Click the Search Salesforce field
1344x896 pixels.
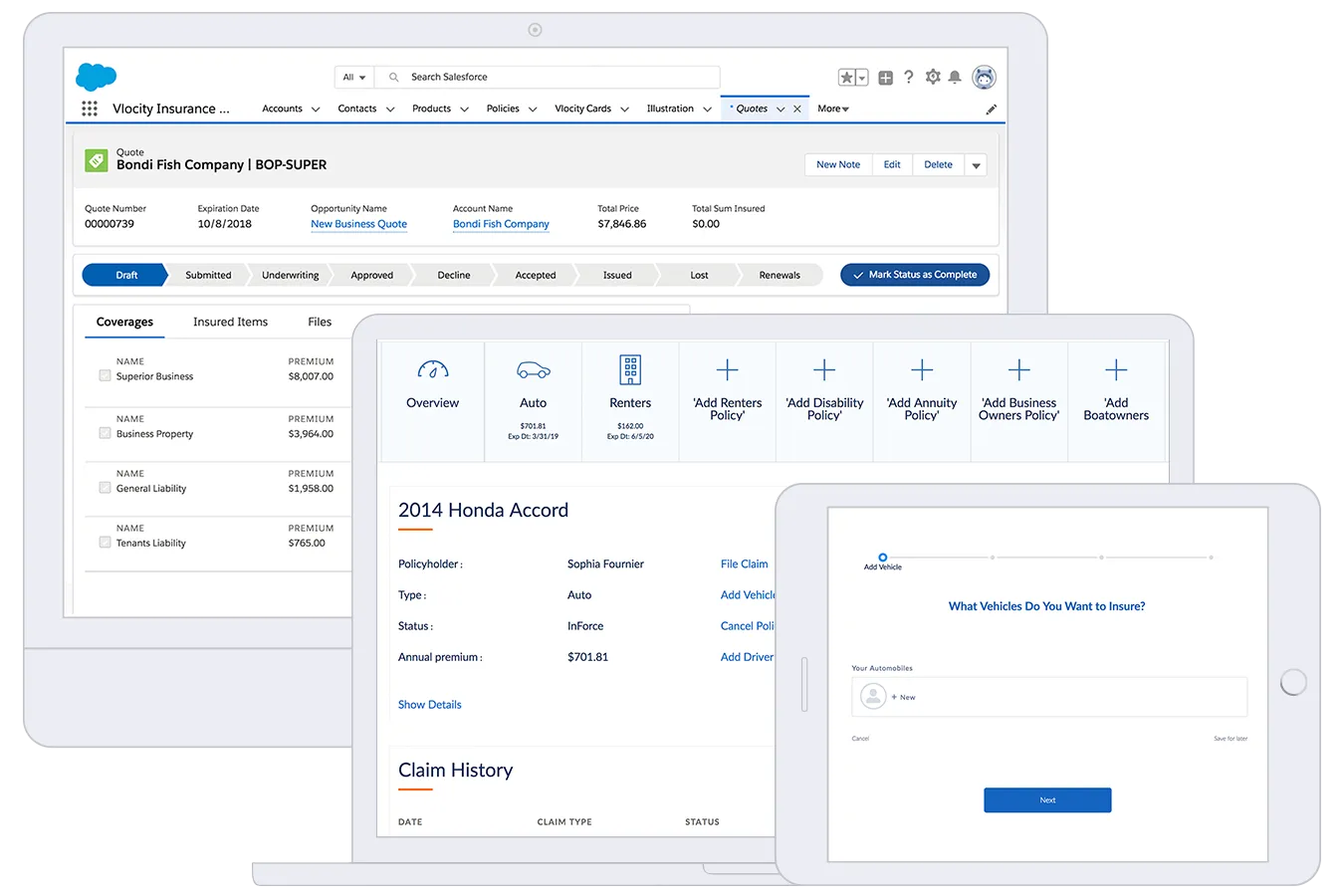tap(549, 77)
